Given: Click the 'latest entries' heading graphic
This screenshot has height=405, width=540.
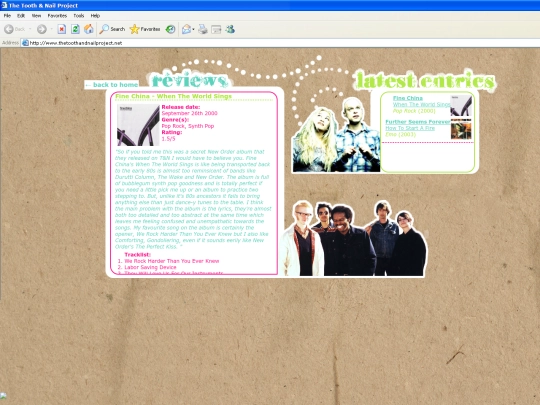Looking at the screenshot, I should (425, 81).
